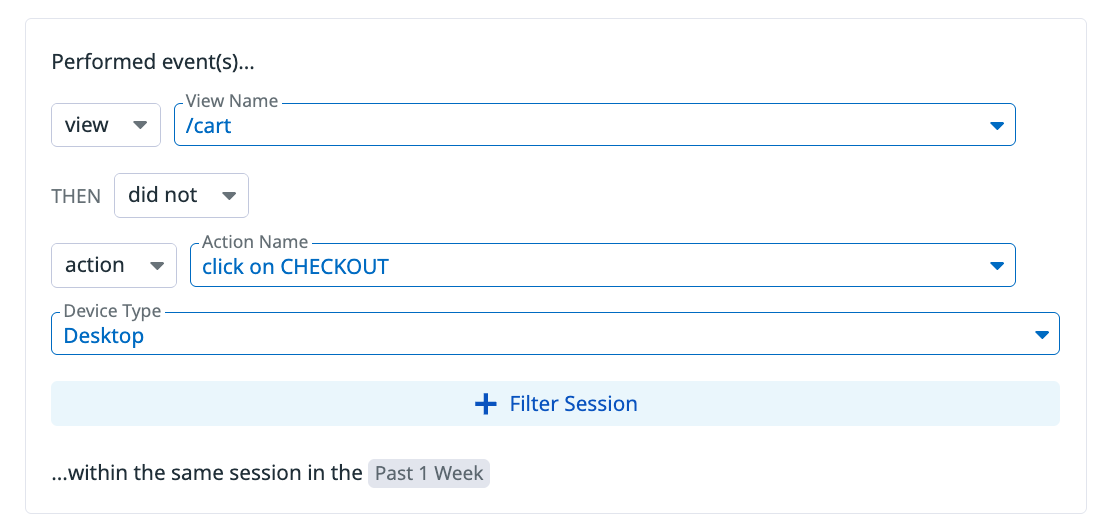This screenshot has width=1100, height=518.
Task: Change the 'Past 1 Week' time range
Action: pos(429,473)
